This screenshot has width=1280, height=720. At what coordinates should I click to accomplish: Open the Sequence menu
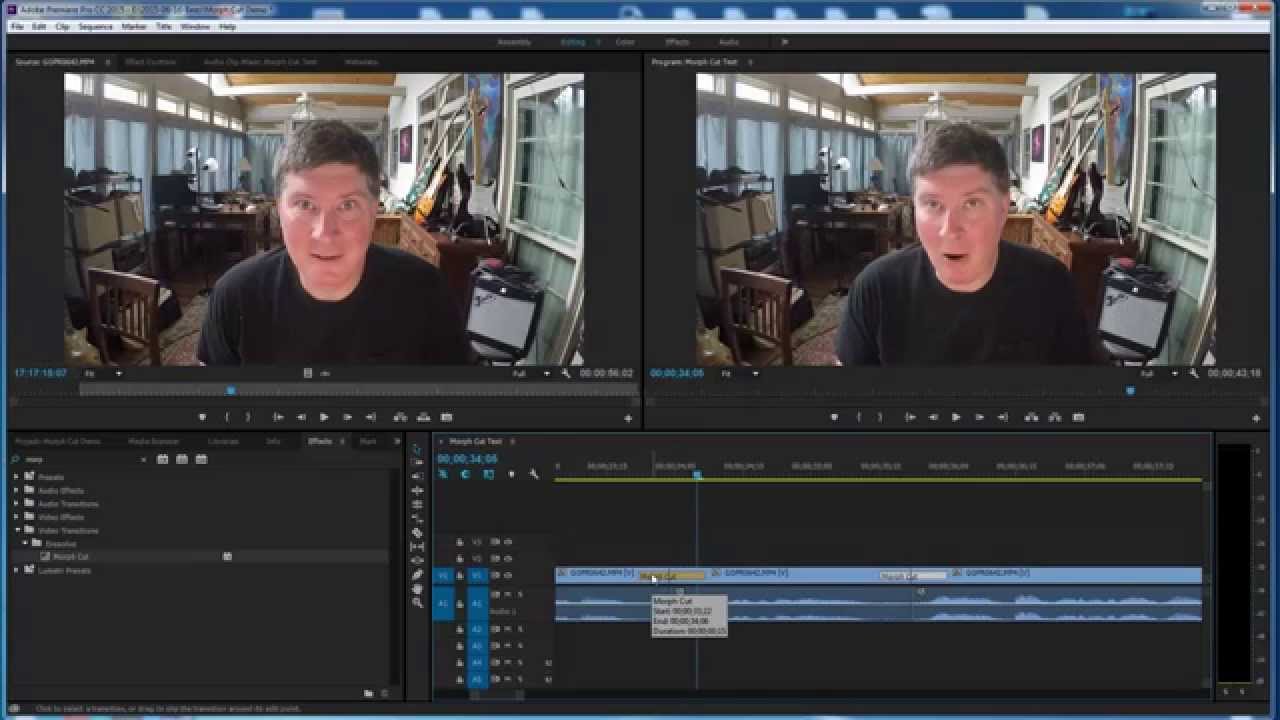coord(95,26)
